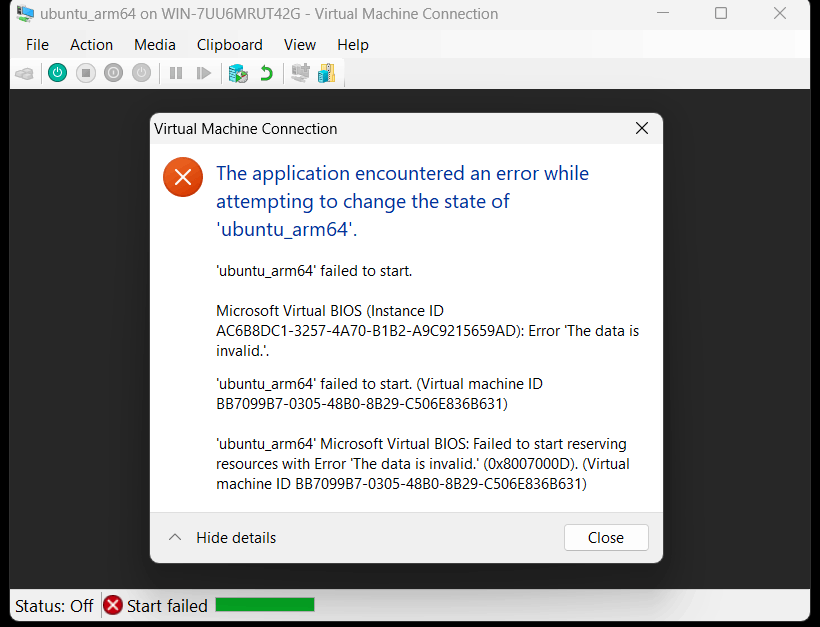Open the Help menu
Screen dimensions: 820x627
[352, 45]
